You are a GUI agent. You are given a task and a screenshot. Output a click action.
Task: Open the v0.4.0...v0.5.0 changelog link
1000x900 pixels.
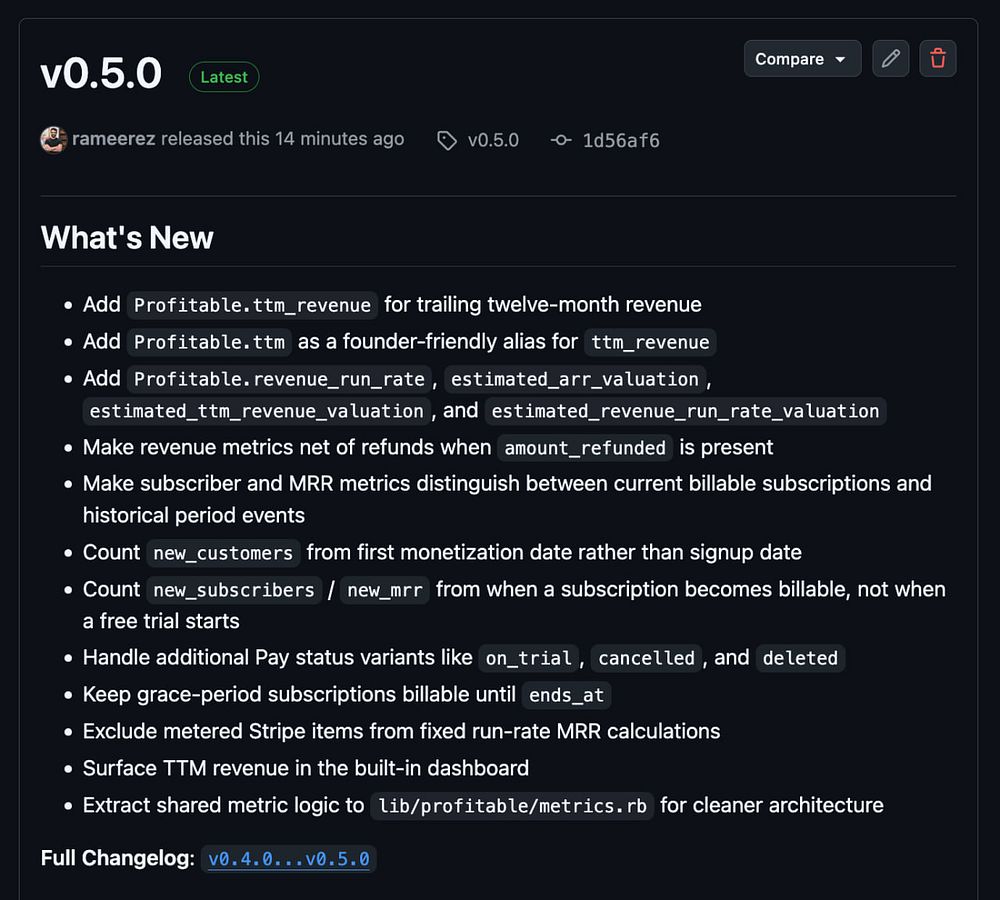[289, 859]
